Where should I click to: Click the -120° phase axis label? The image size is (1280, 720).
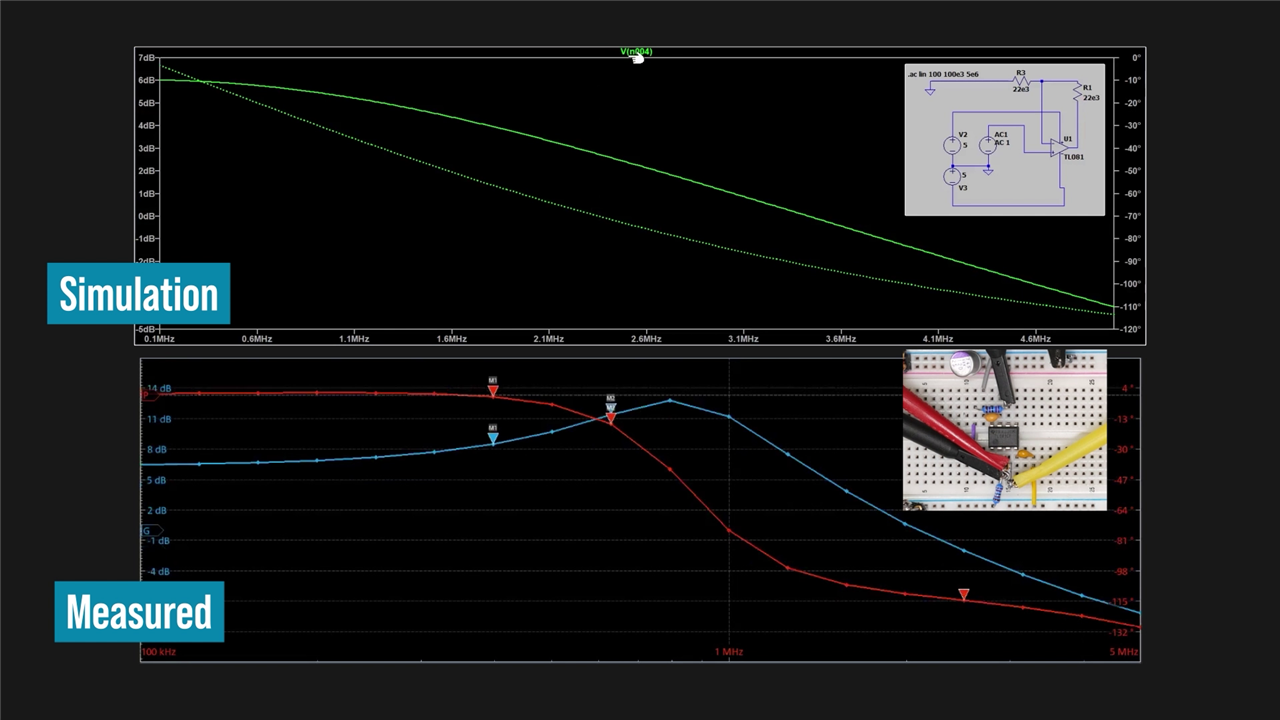[1131, 329]
